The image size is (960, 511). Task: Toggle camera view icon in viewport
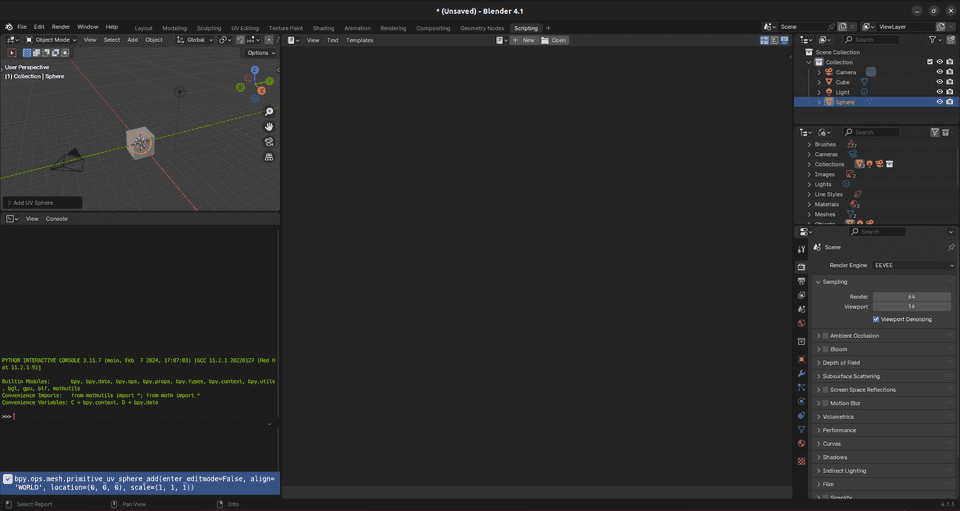click(x=269, y=142)
